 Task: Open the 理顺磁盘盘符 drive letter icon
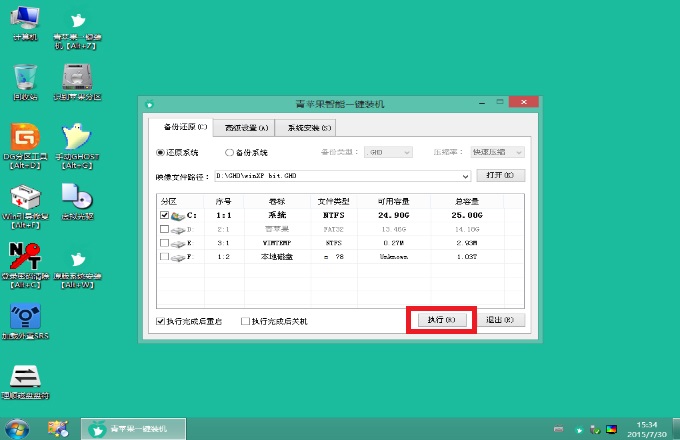(25, 381)
